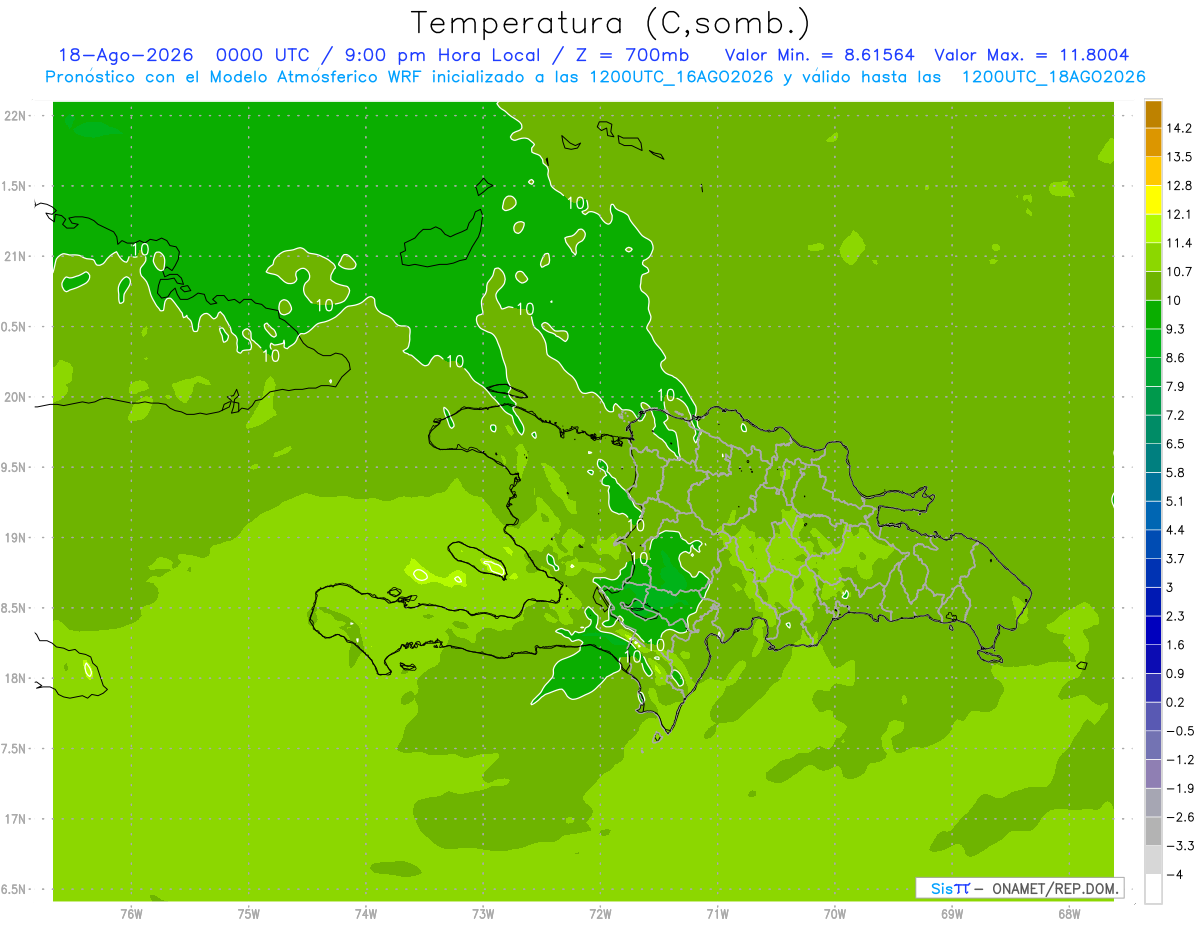Select the white swatch below -4
The width and height of the screenshot is (1200, 927).
pyautogui.click(x=1153, y=889)
